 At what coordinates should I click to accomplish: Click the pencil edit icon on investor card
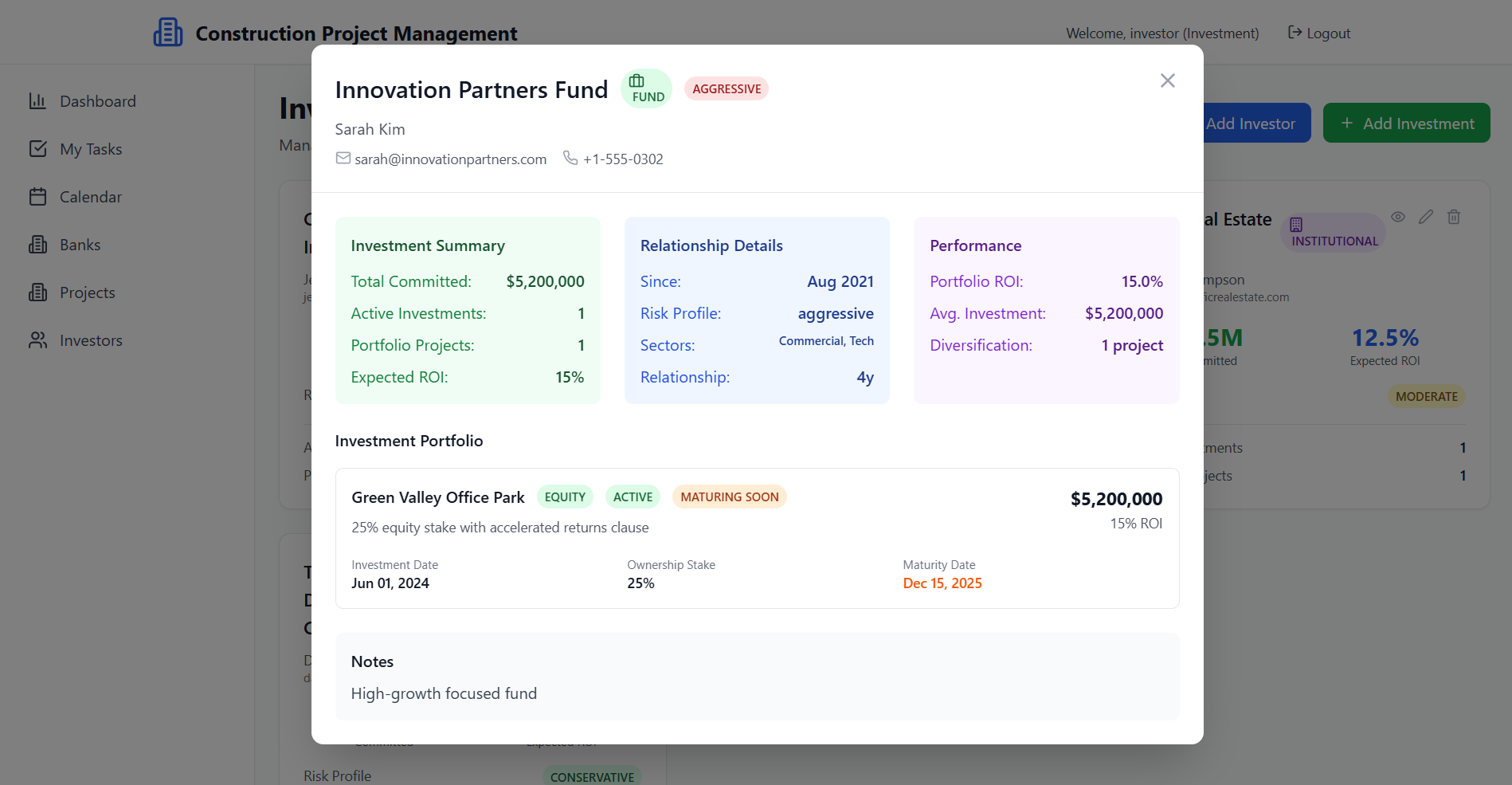pyautogui.click(x=1425, y=217)
